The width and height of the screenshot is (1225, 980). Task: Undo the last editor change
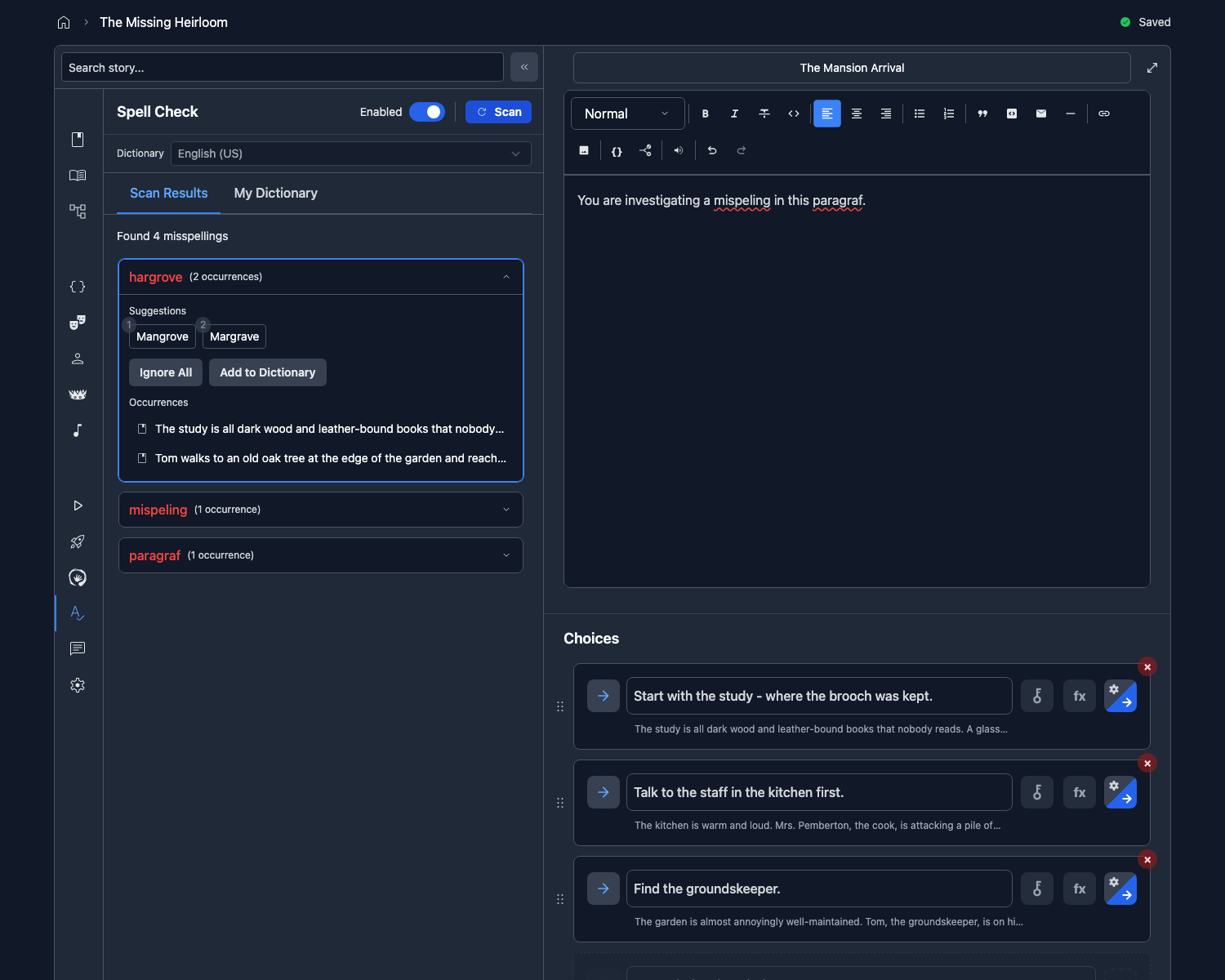pos(711,150)
